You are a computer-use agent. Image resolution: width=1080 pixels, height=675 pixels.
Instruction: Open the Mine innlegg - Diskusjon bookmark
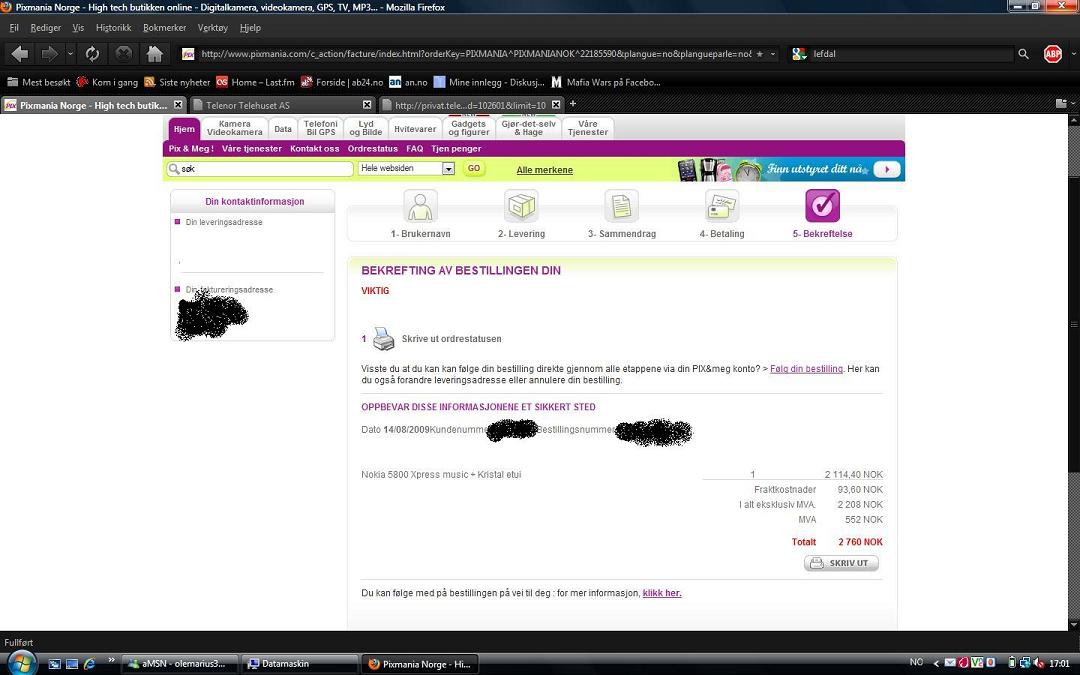point(489,82)
